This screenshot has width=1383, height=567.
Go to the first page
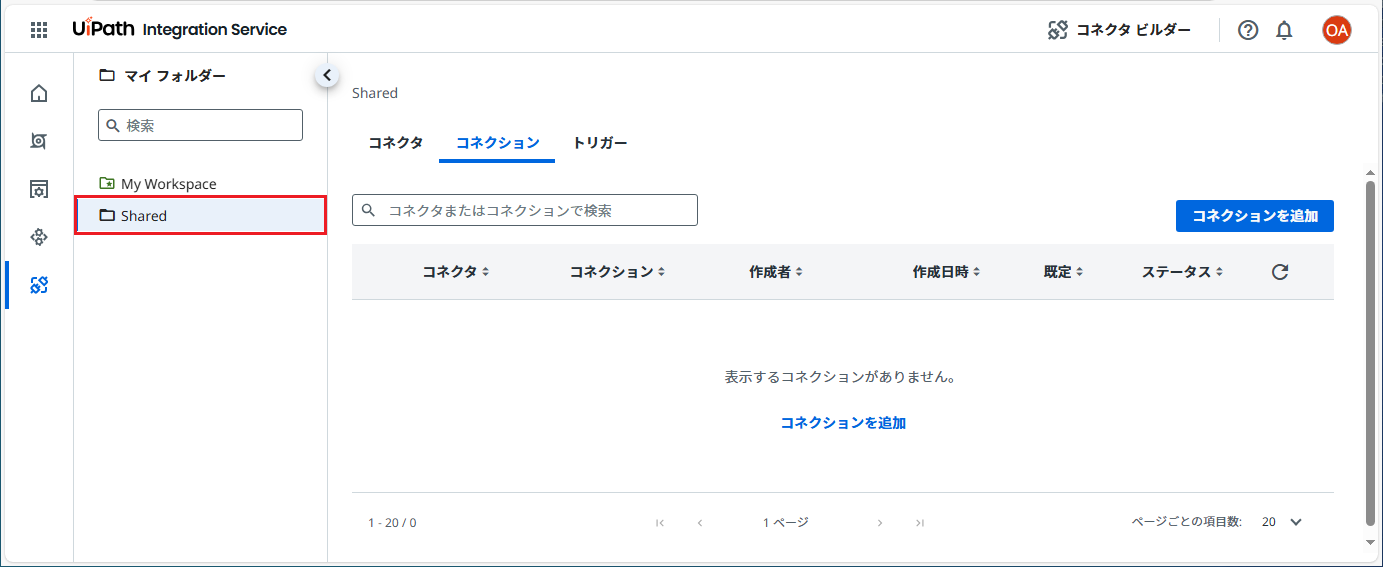[660, 522]
